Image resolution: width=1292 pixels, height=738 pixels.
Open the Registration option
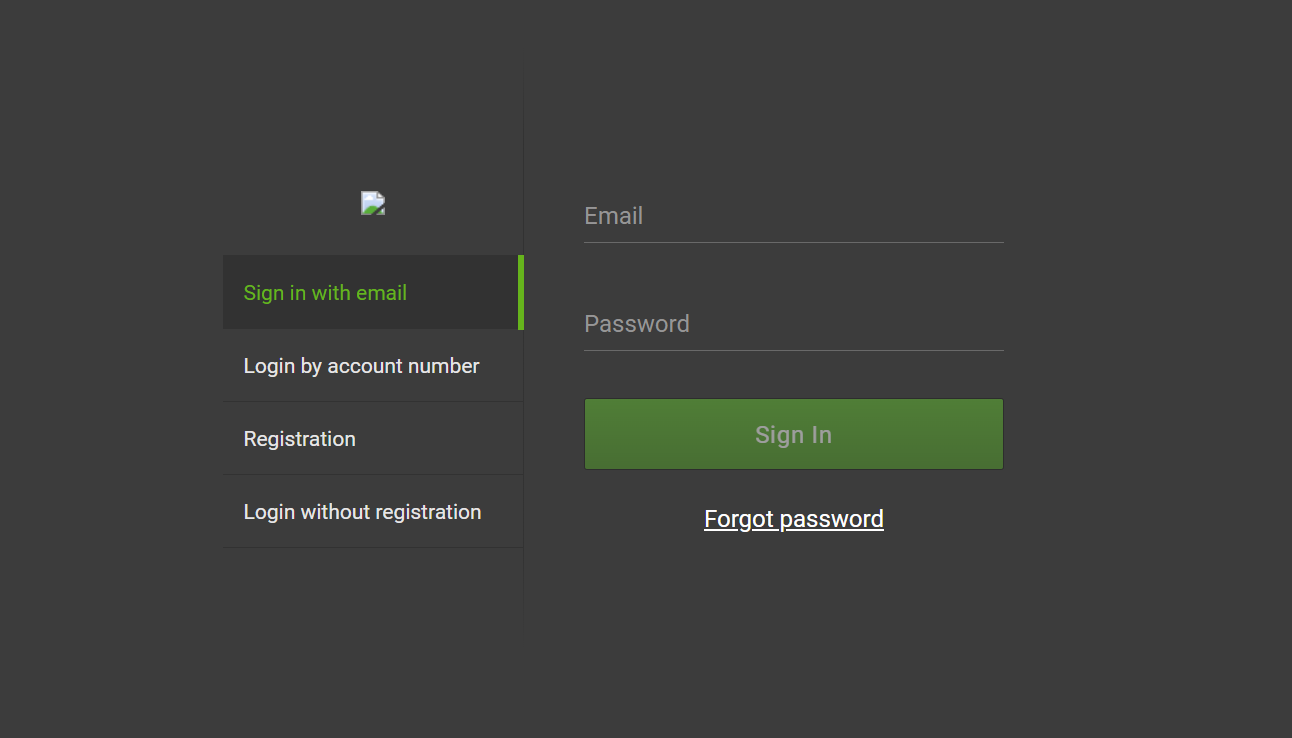click(x=299, y=439)
